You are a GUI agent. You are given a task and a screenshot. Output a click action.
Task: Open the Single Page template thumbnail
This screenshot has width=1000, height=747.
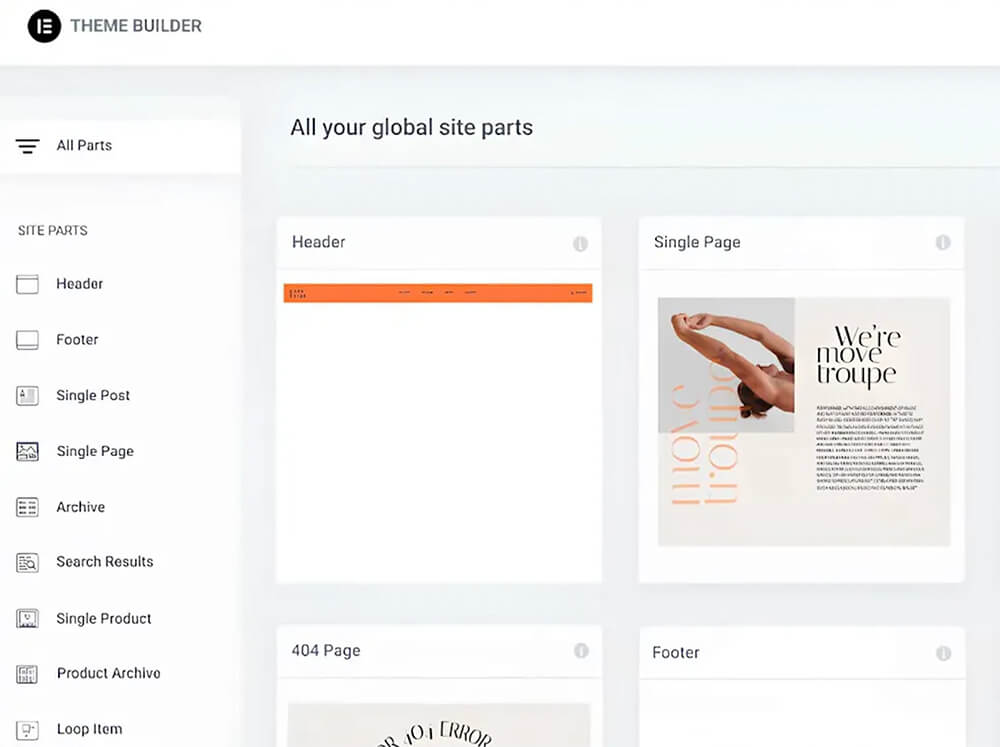804,422
